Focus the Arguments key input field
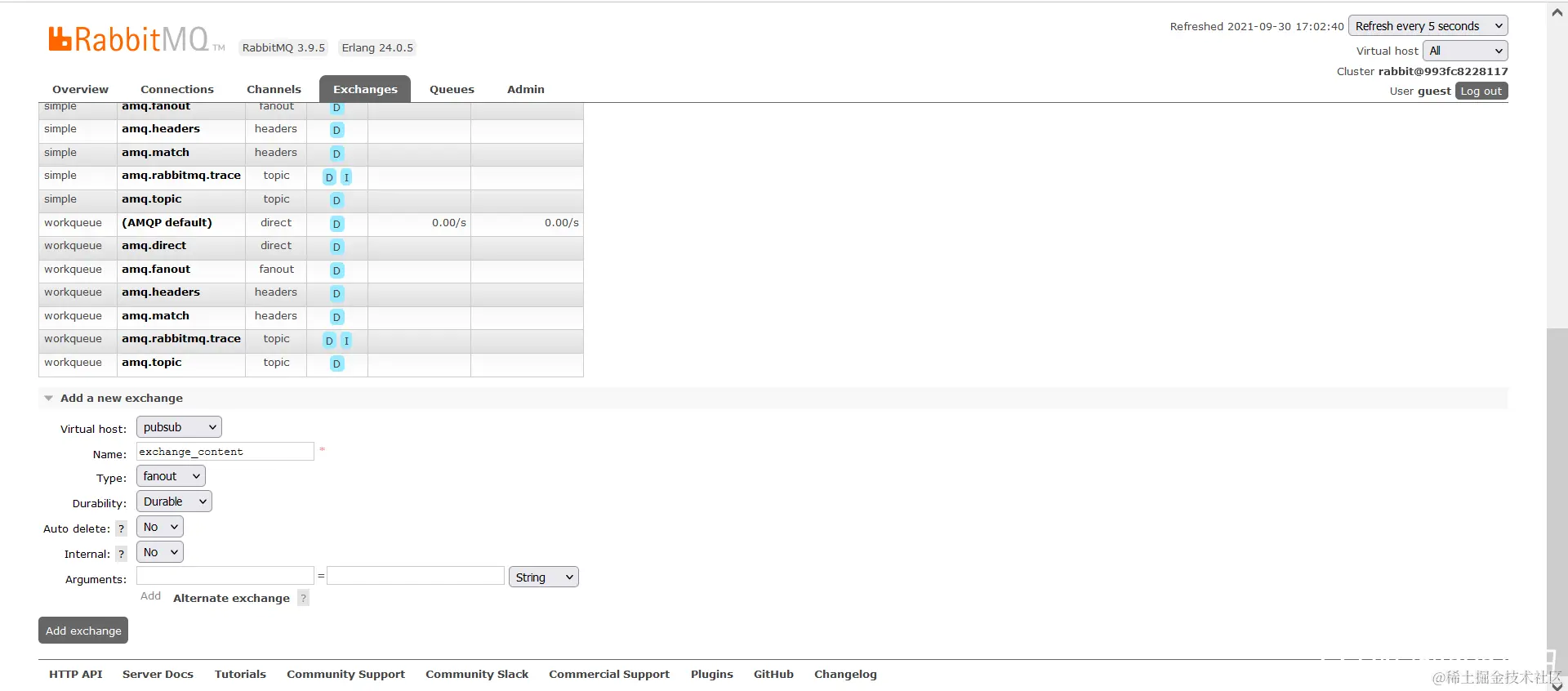Image resolution: width=1568 pixels, height=691 pixels. click(225, 576)
